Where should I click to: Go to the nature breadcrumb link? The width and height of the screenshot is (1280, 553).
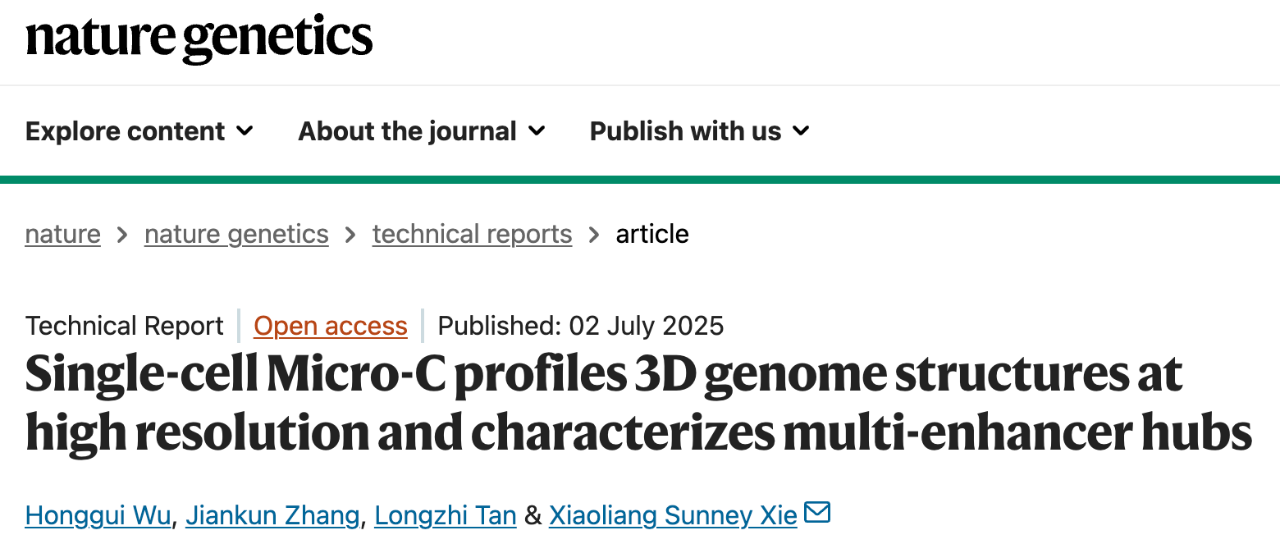point(63,234)
